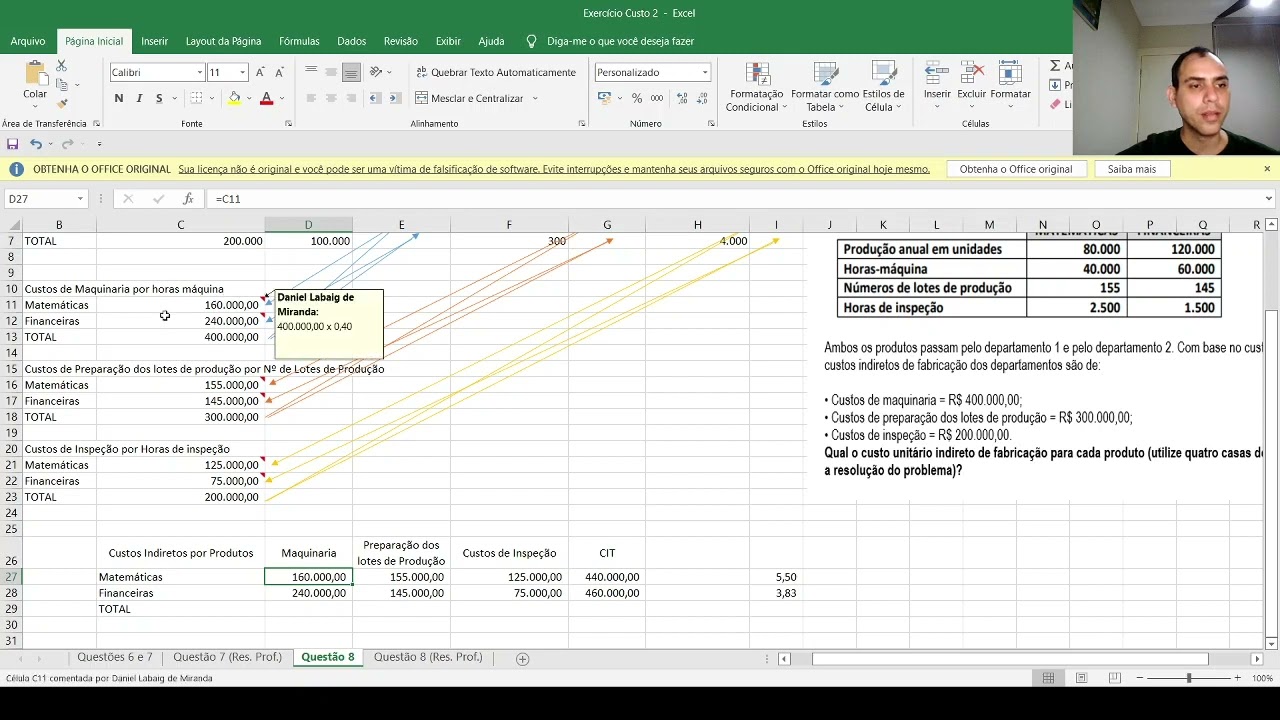This screenshot has height=720, width=1280.
Task: Click the increase font size icon
Action: [260, 72]
